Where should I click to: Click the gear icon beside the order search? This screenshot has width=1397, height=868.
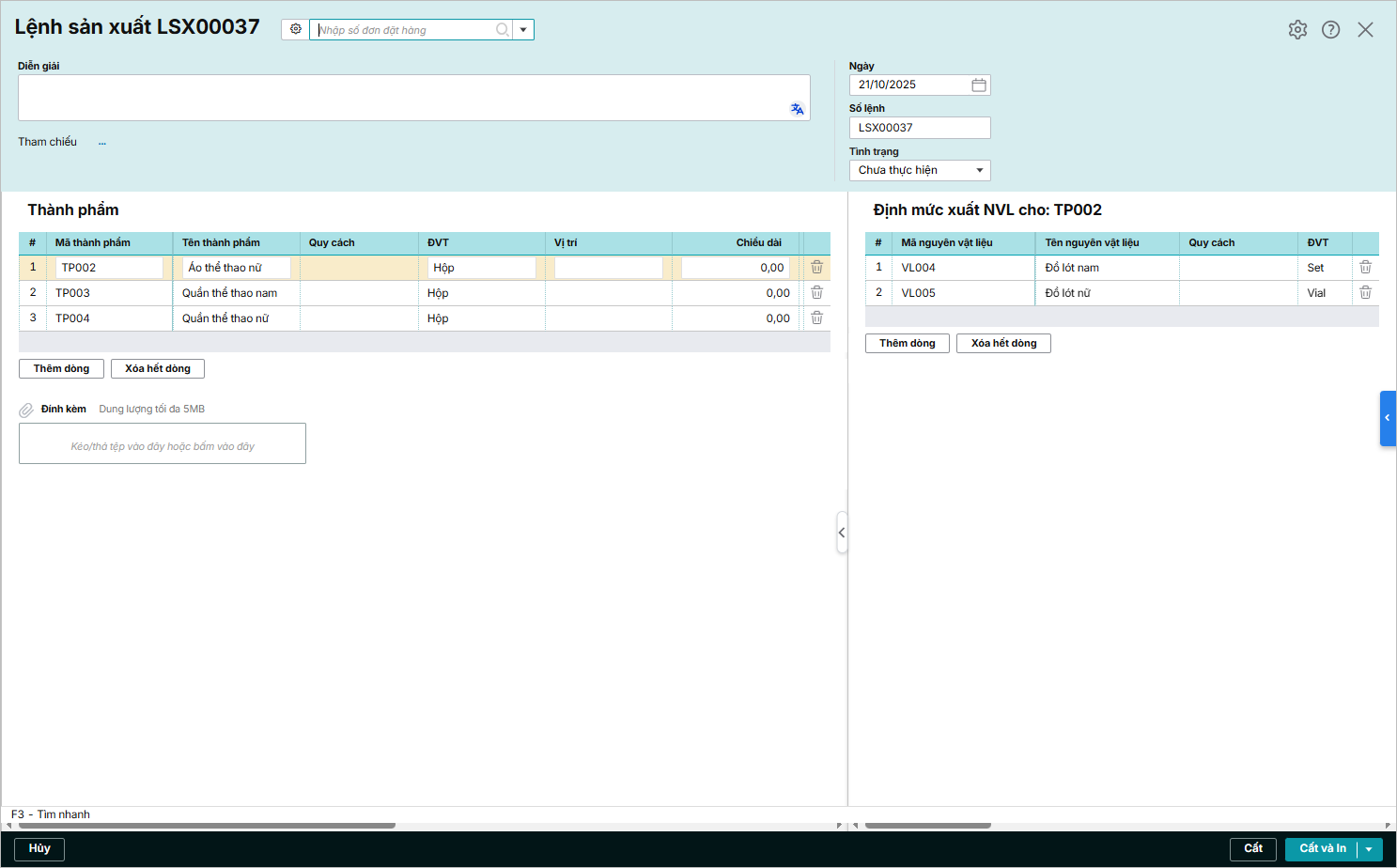[x=295, y=29]
